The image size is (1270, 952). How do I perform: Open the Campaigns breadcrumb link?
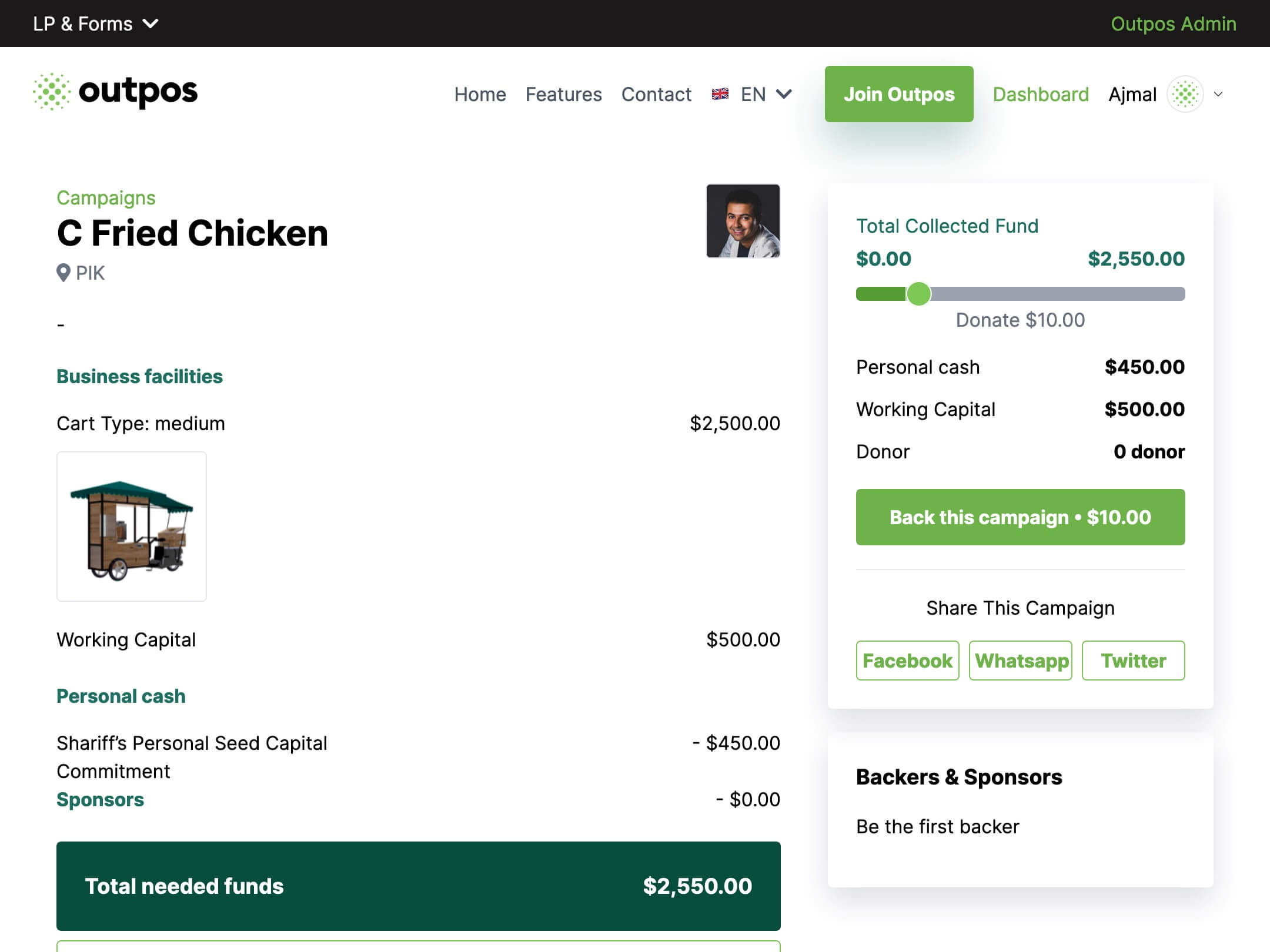pyautogui.click(x=106, y=198)
